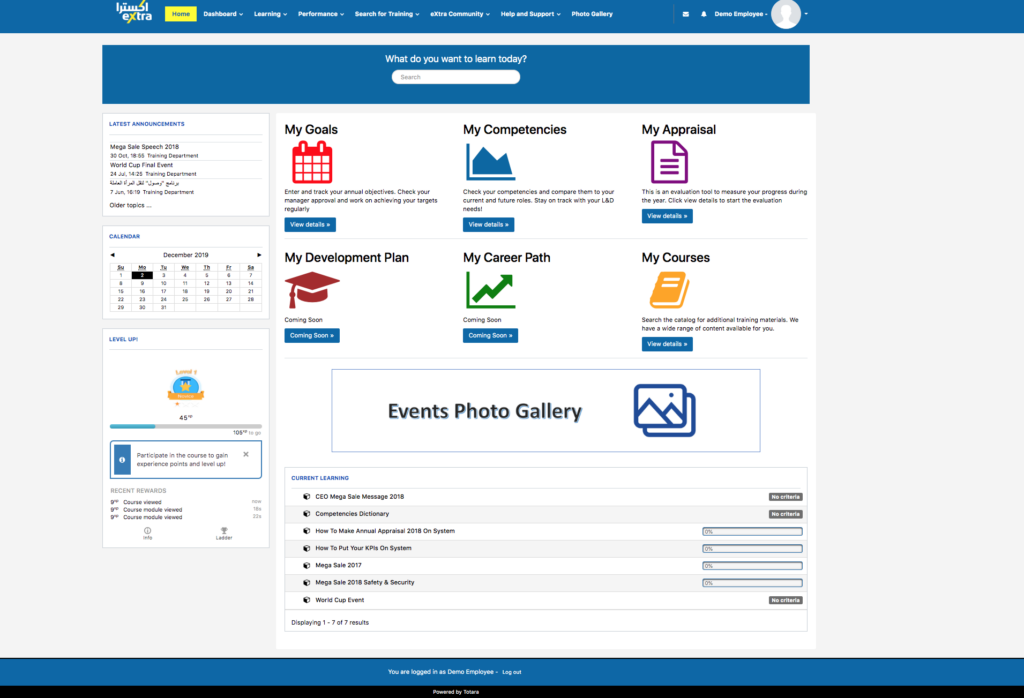Dismiss the level up participation notice

point(246,454)
